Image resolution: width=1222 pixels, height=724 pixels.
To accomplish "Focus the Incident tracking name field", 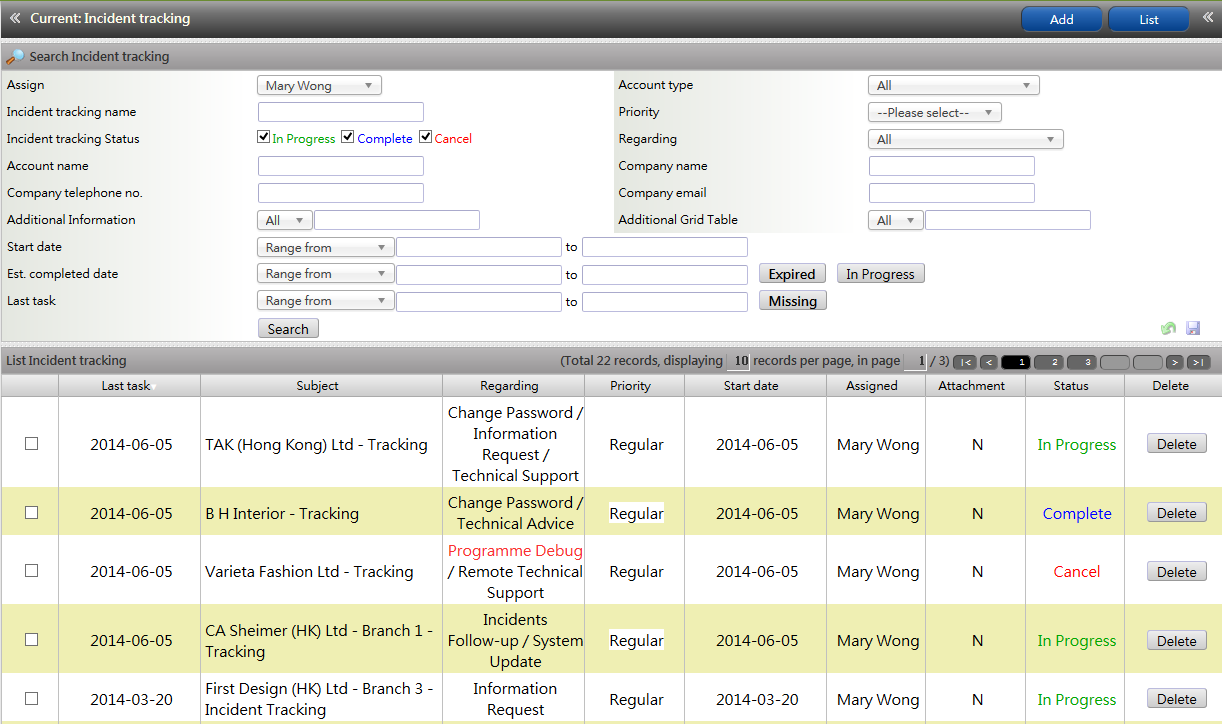I will click(x=341, y=112).
